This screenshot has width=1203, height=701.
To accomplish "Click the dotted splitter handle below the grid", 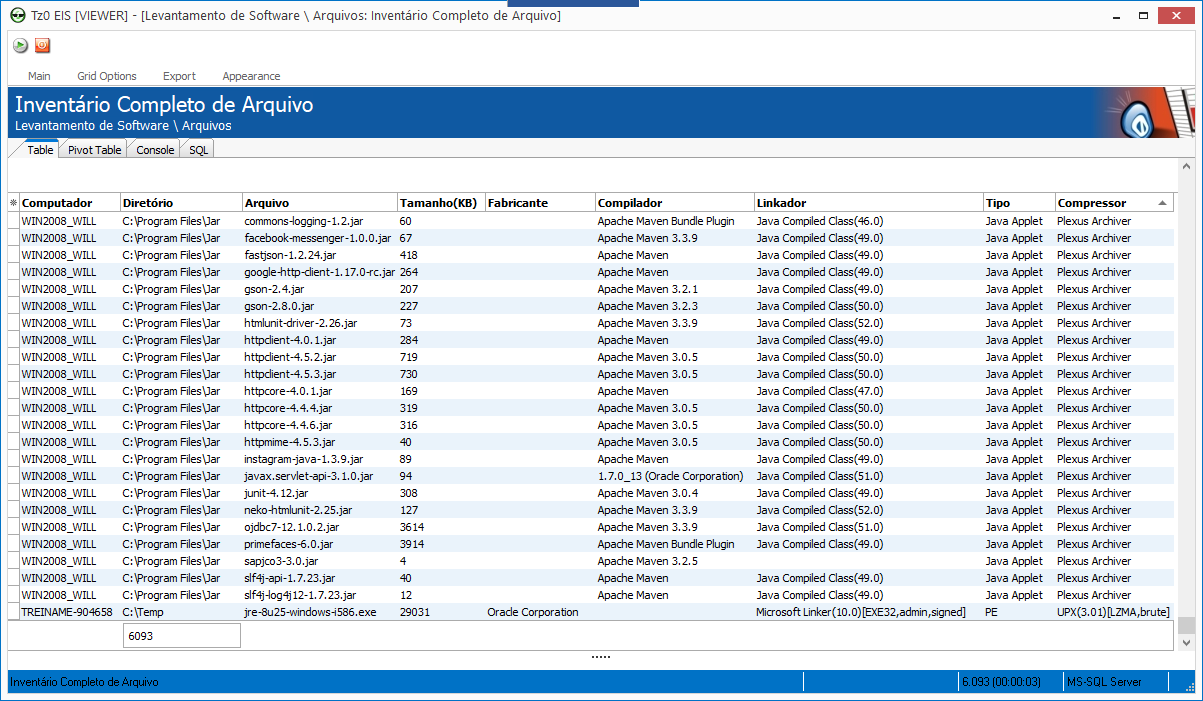I will 601,657.
